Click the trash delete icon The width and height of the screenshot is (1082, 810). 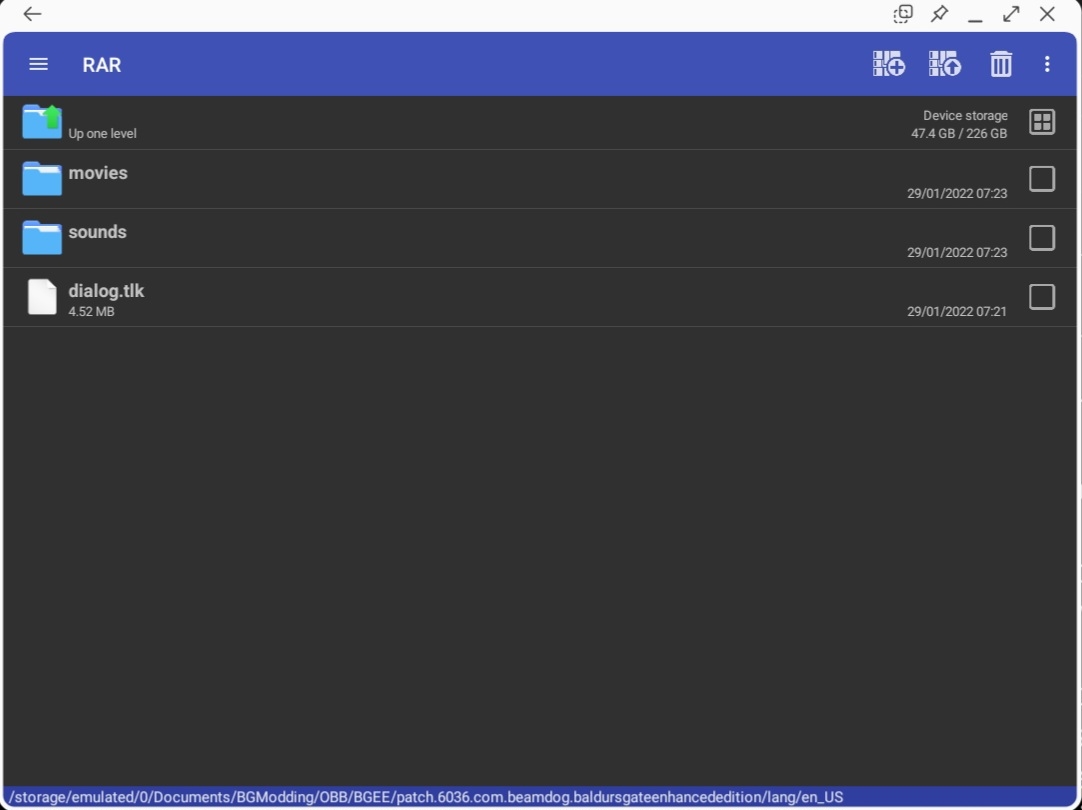1000,64
